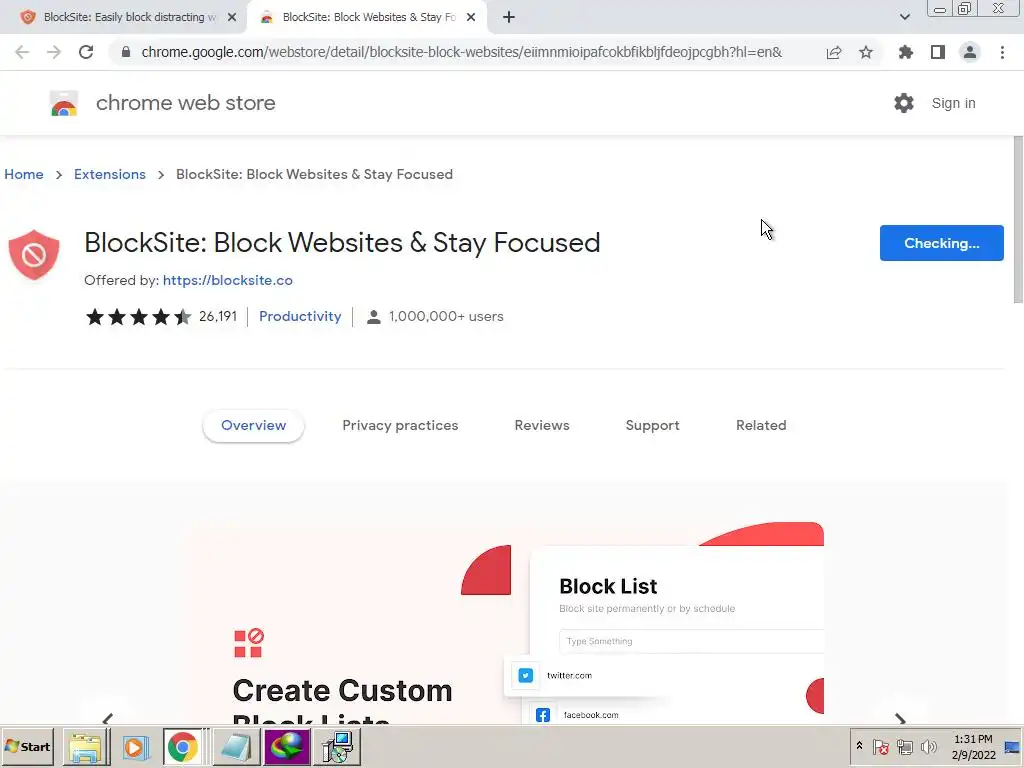Go to Extensions breadcrumb
Image resolution: width=1024 pixels, height=768 pixels.
tap(110, 174)
